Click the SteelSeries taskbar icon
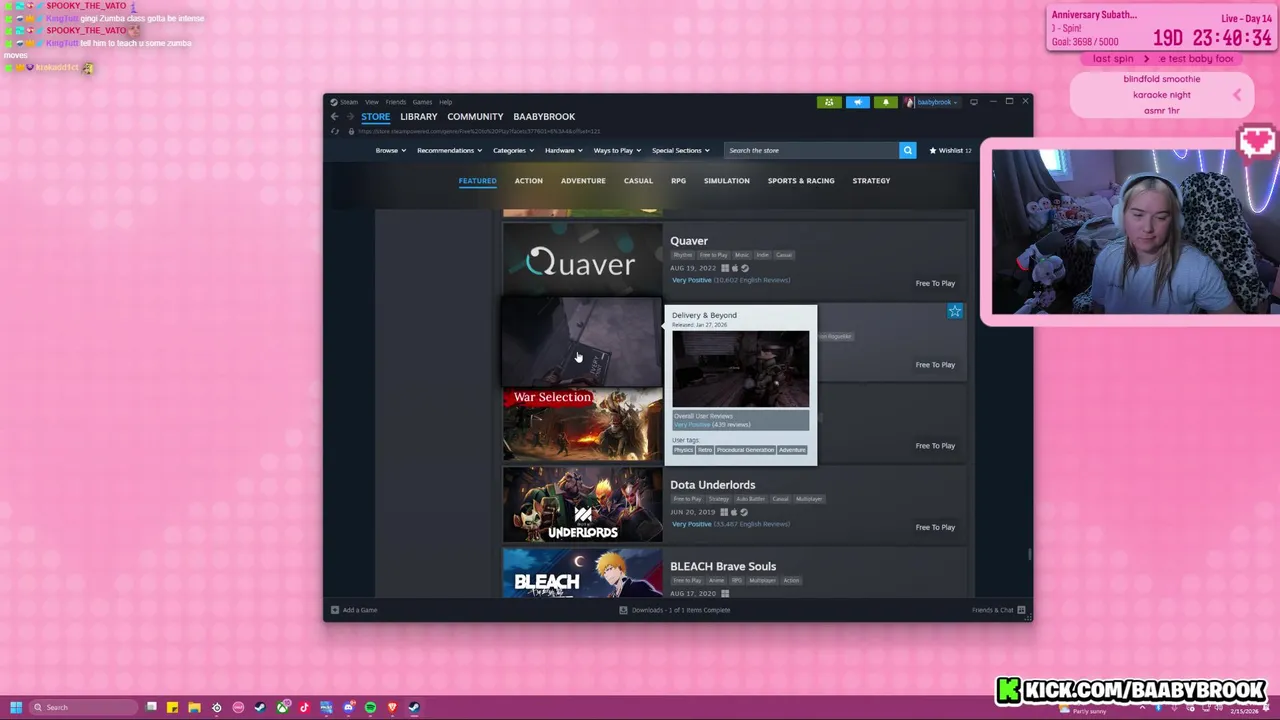Viewport: 1280px width, 720px height. [216, 707]
